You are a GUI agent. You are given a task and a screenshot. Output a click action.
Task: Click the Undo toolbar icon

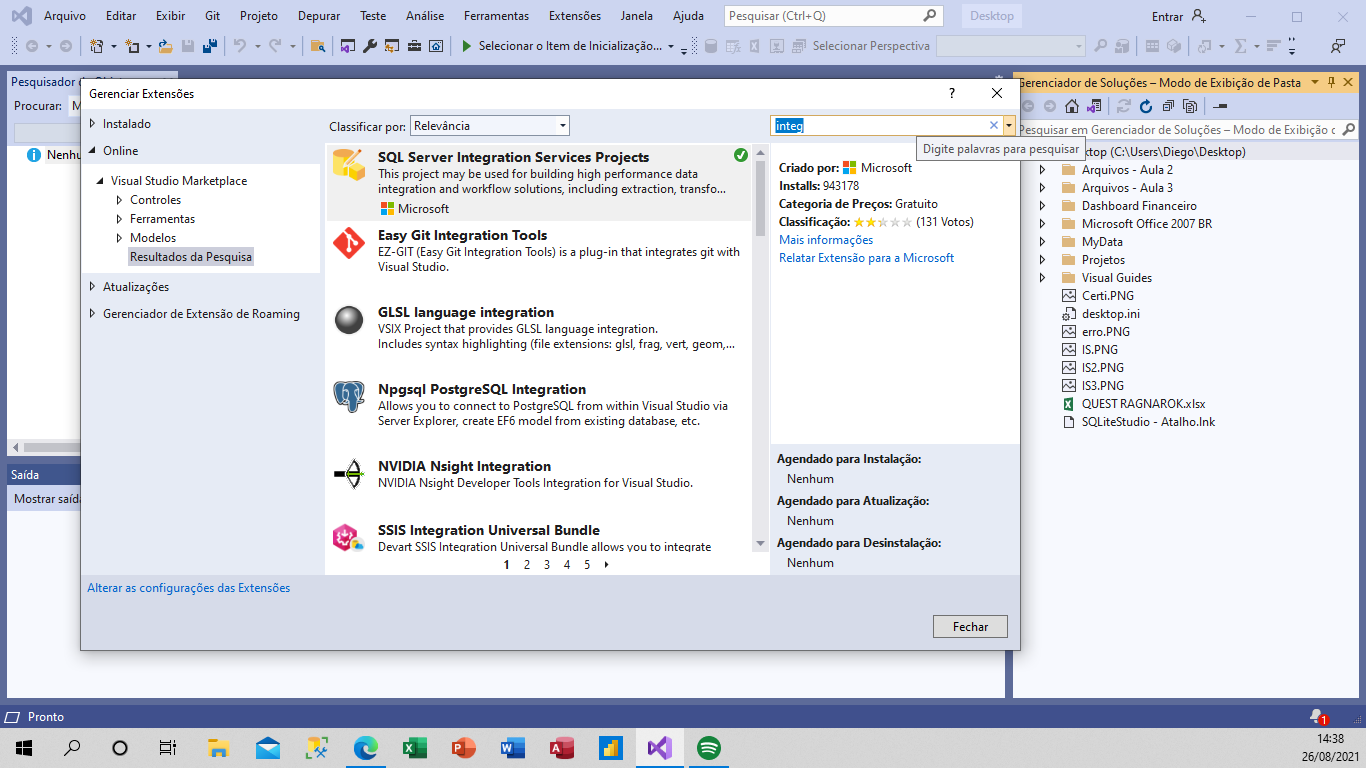(239, 46)
